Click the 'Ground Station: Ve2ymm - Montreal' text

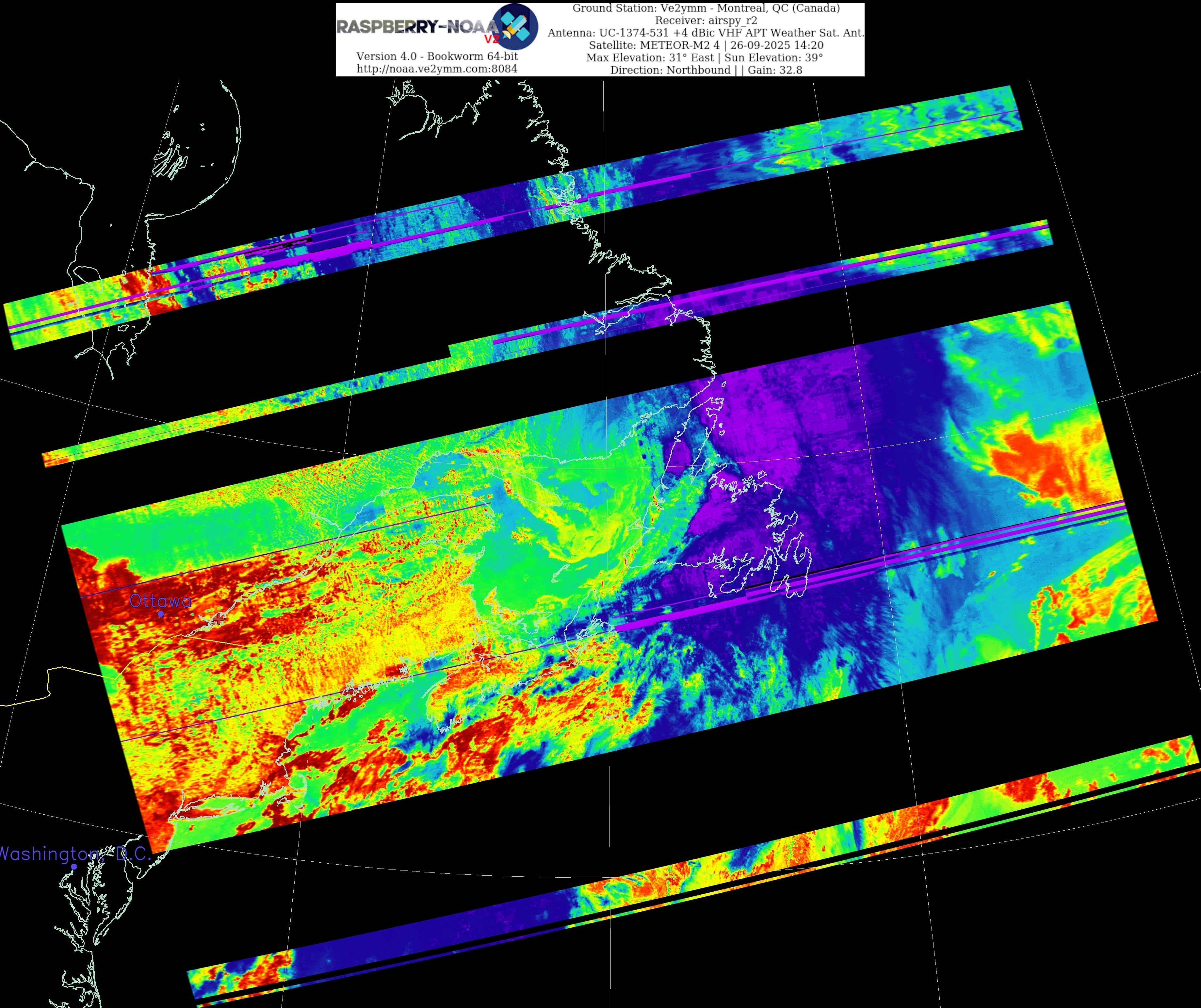pyautogui.click(x=706, y=8)
